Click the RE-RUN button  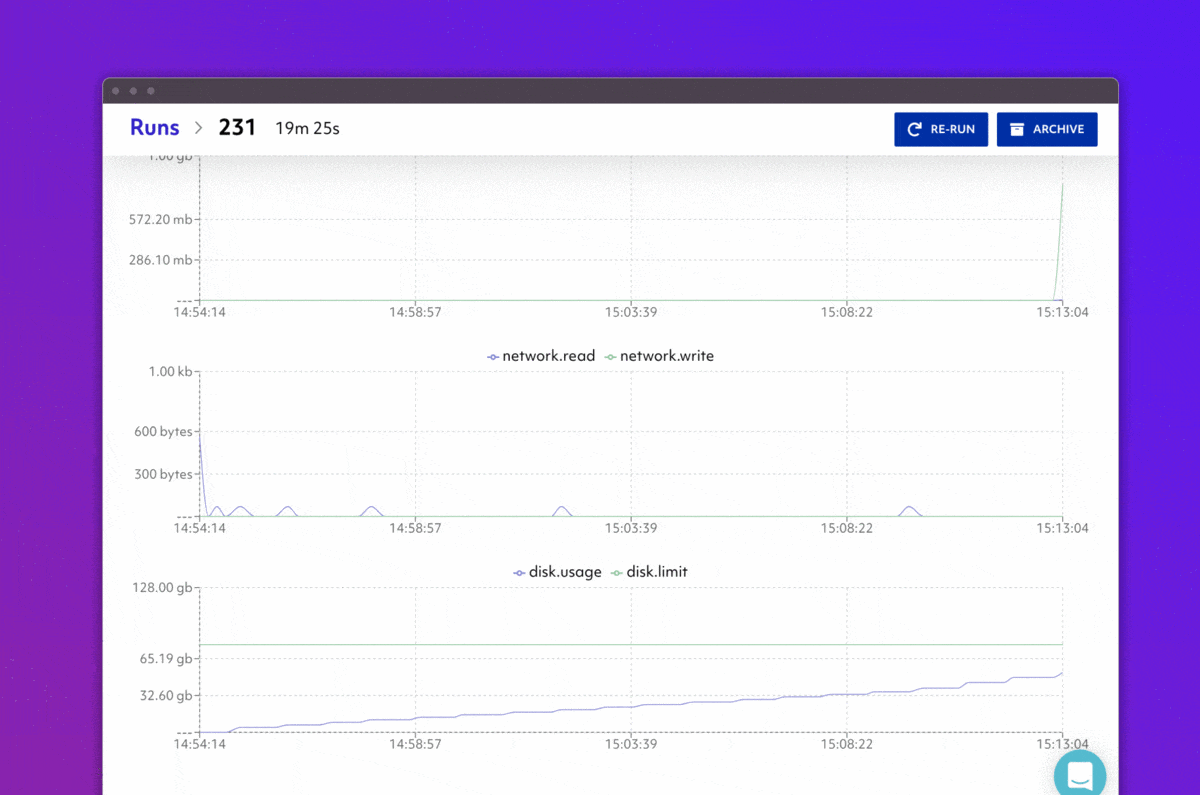pos(941,129)
